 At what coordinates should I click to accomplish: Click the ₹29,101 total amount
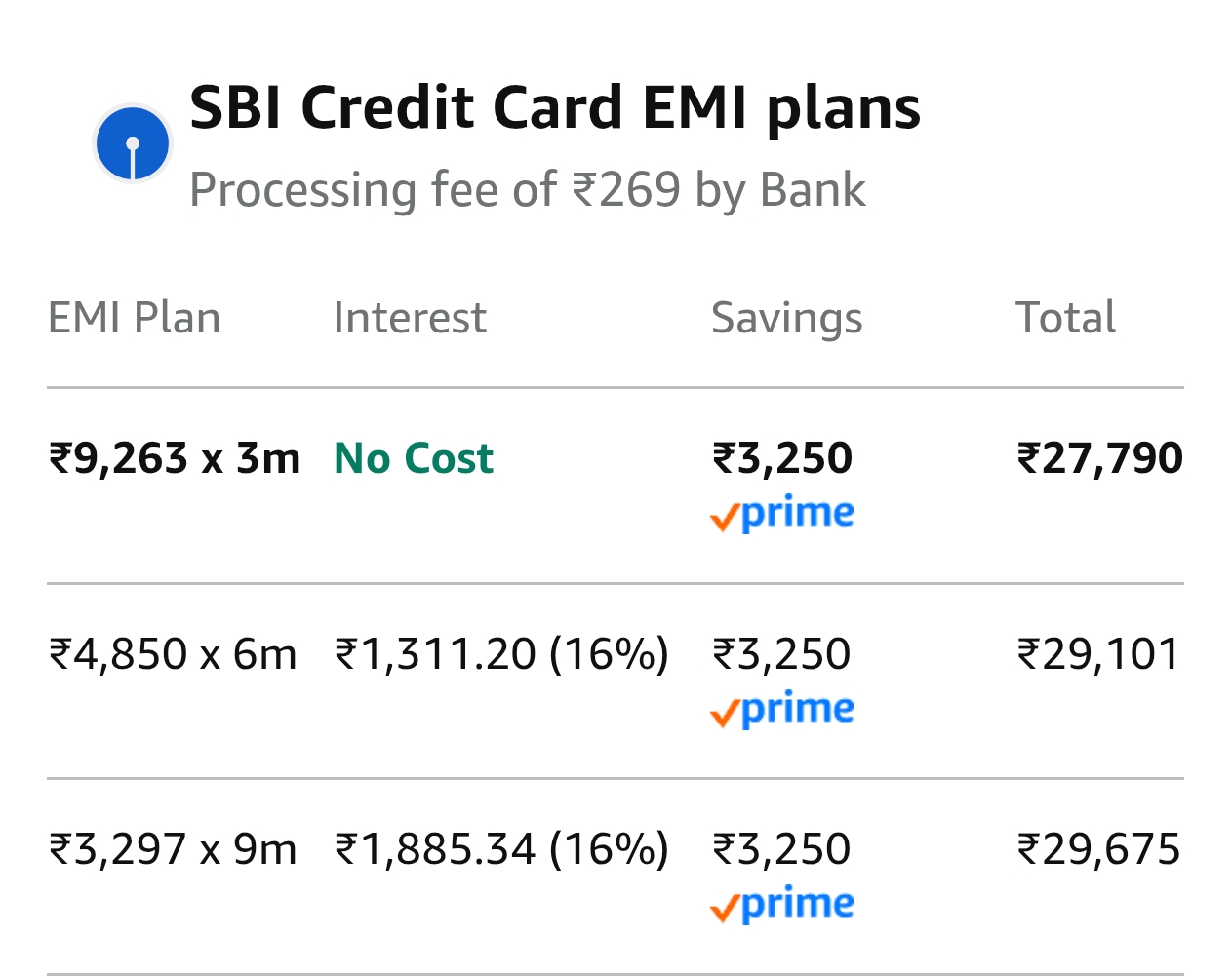1098,654
